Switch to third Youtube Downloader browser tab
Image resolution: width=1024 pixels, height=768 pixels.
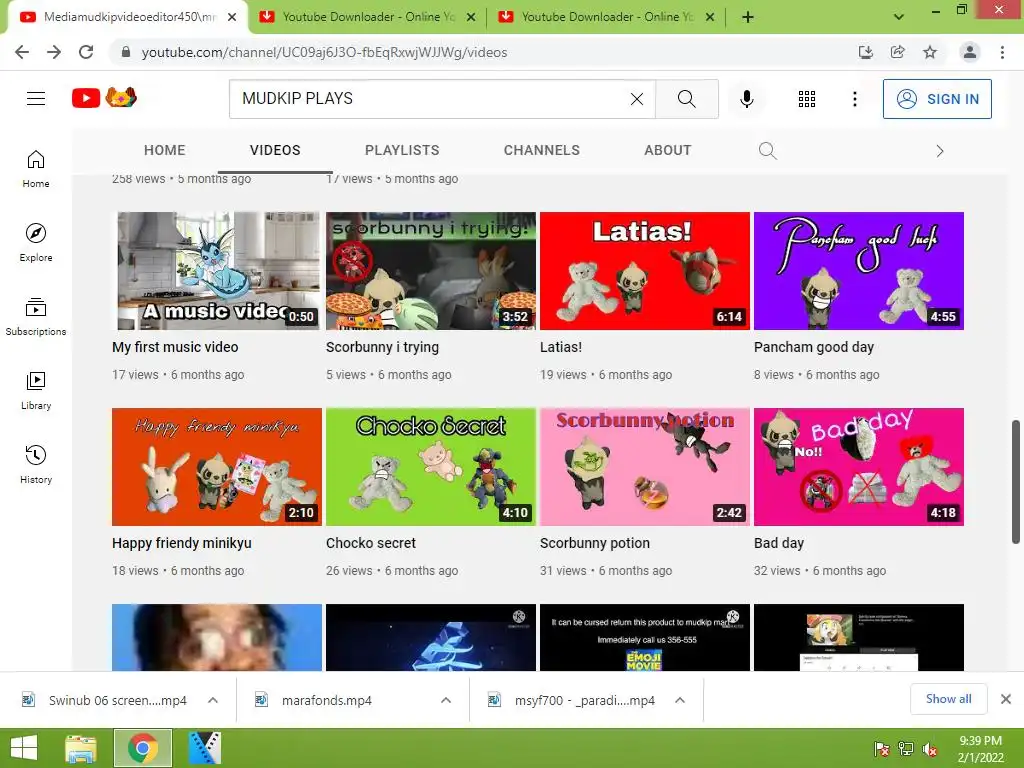(x=607, y=17)
